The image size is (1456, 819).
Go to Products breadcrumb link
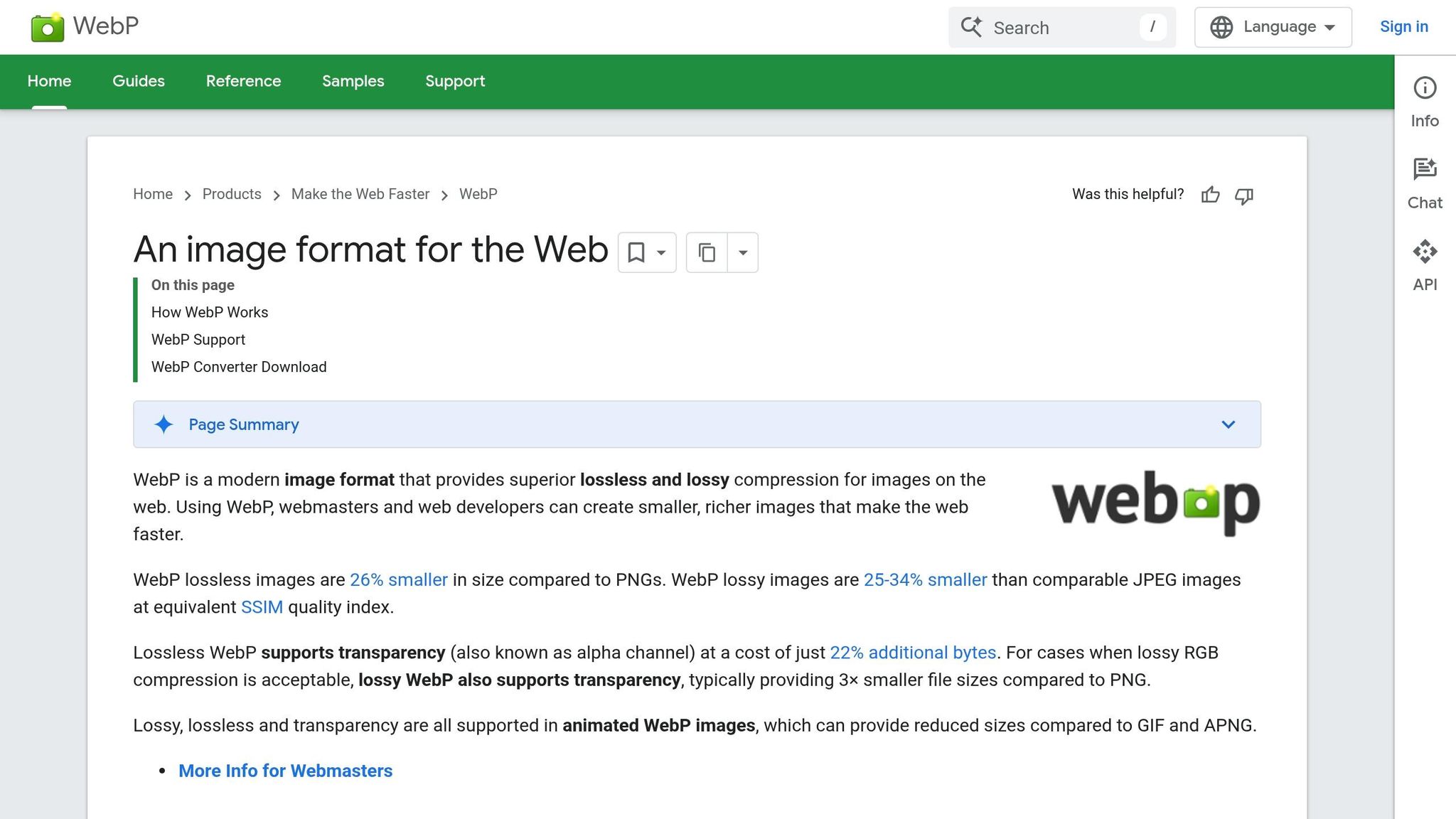[232, 194]
